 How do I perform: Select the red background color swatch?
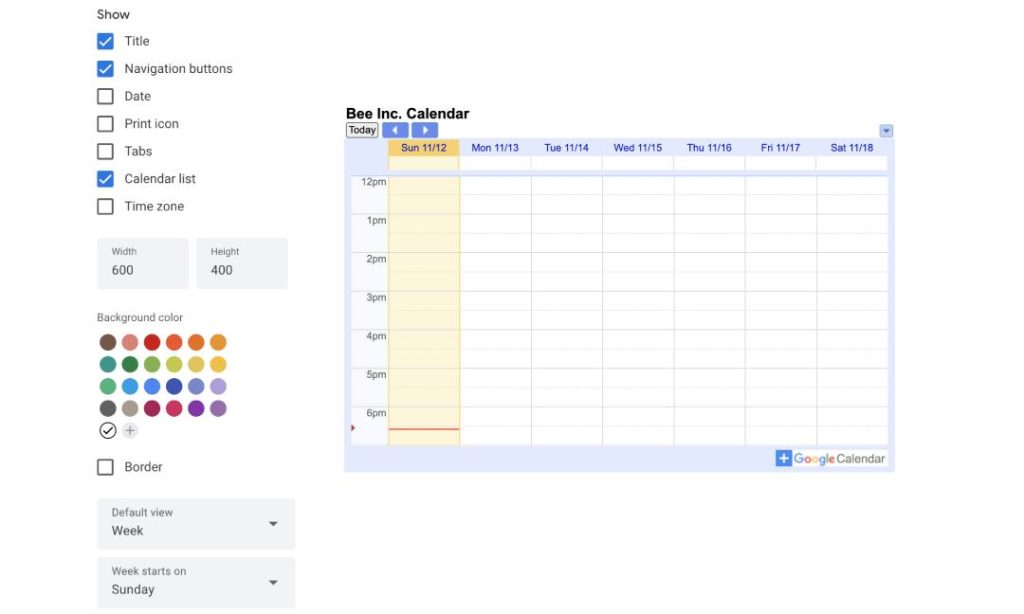tap(152, 341)
